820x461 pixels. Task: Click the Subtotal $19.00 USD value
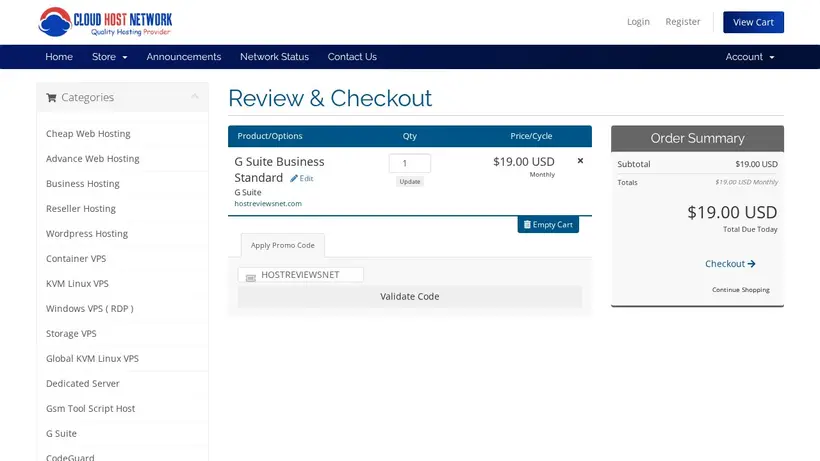click(x=756, y=164)
